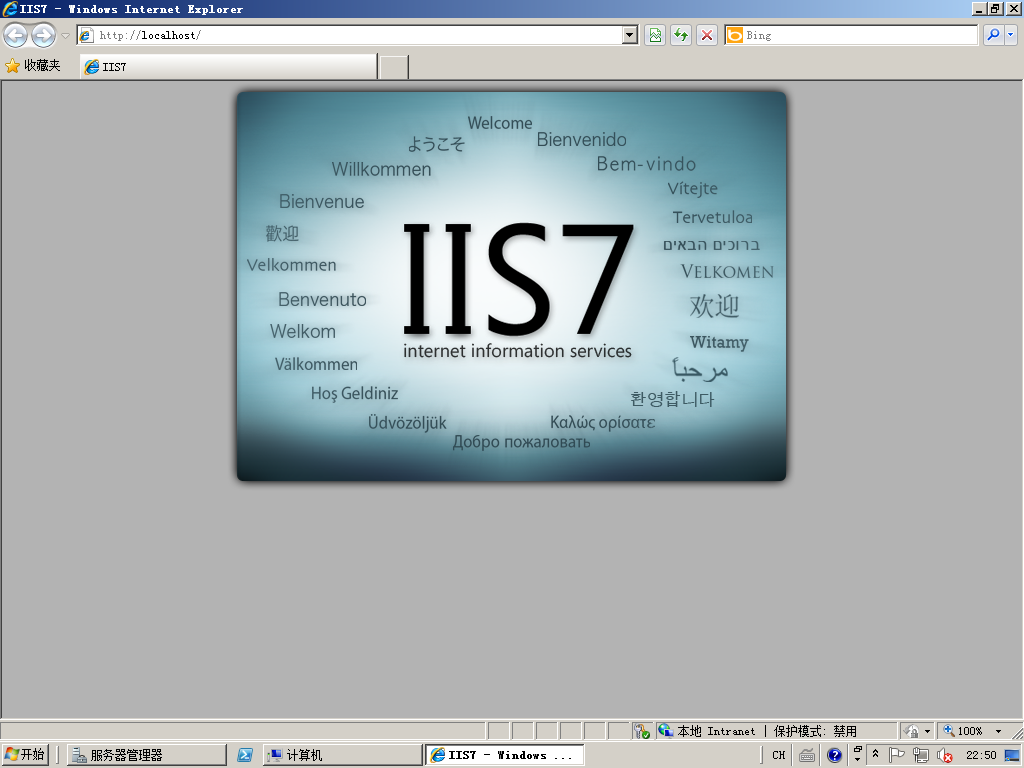Open the search provider options dropdown

click(x=1010, y=35)
